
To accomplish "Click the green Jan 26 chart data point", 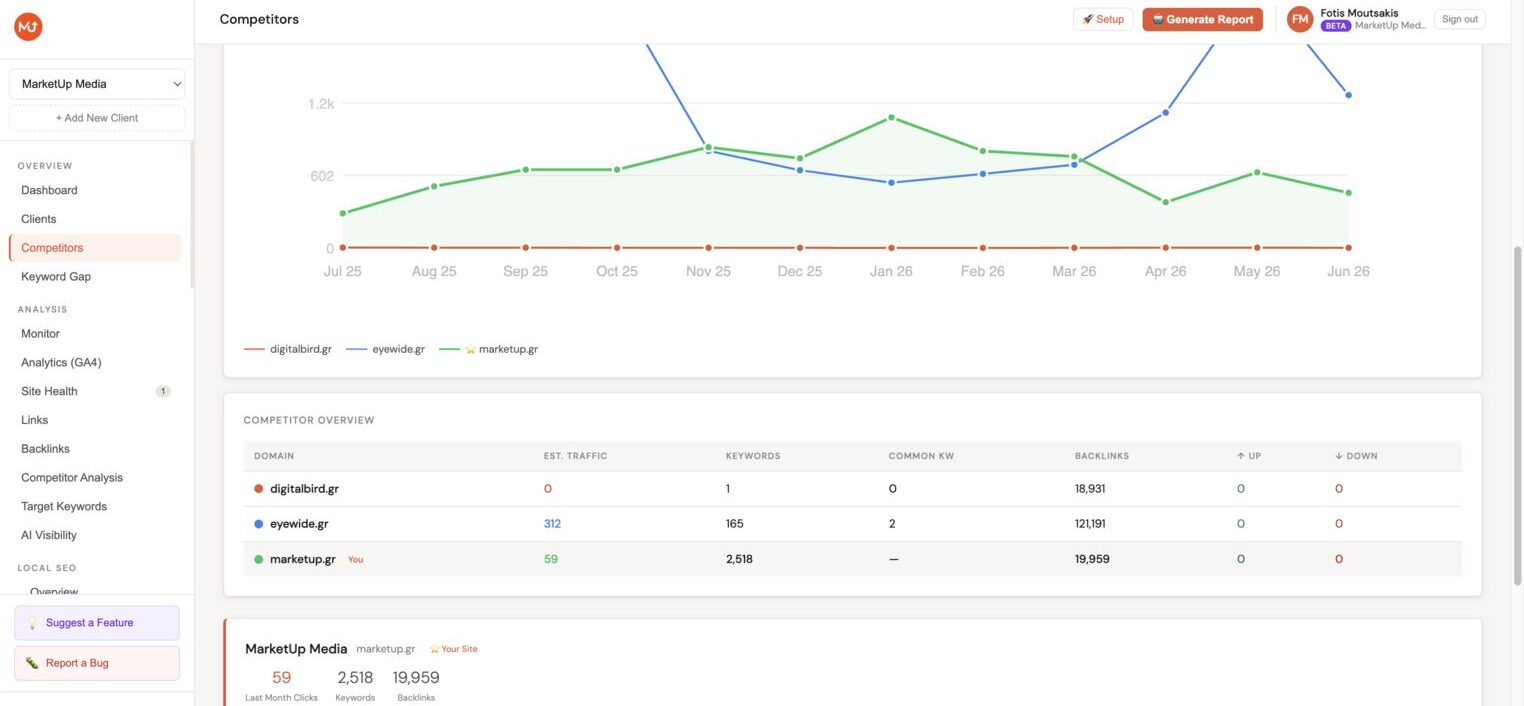I will pyautogui.click(x=891, y=118).
